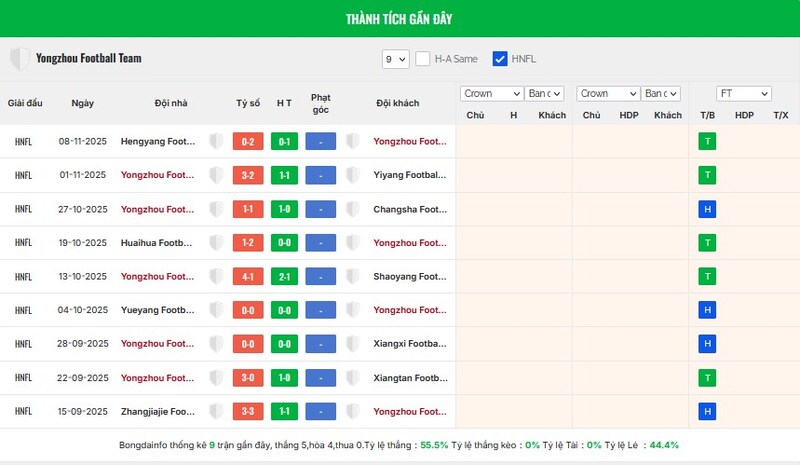Click away team shield icon beside Shaoyang

352,277
